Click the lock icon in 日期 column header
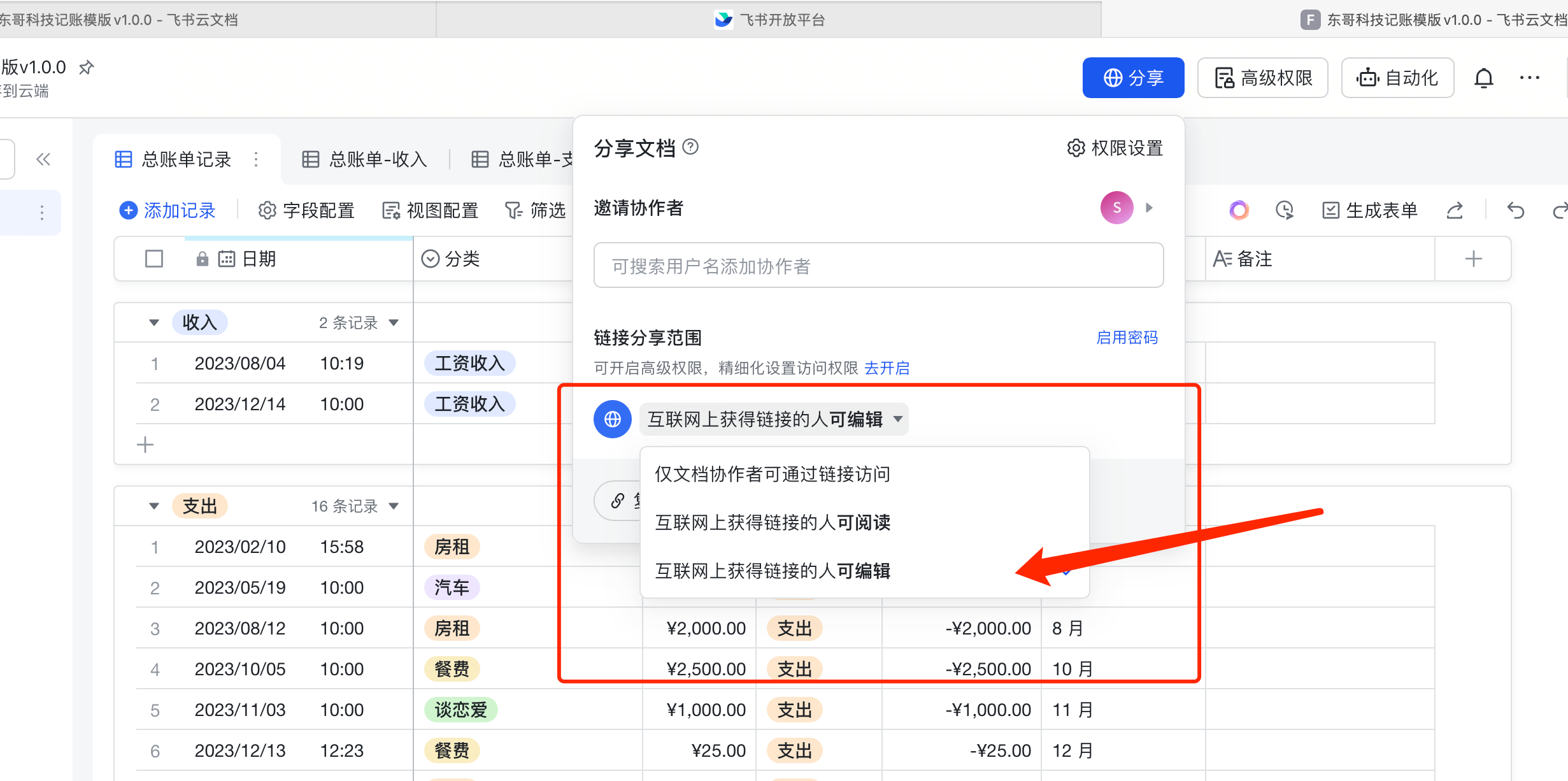Image resolution: width=1568 pixels, height=781 pixels. tap(203, 259)
